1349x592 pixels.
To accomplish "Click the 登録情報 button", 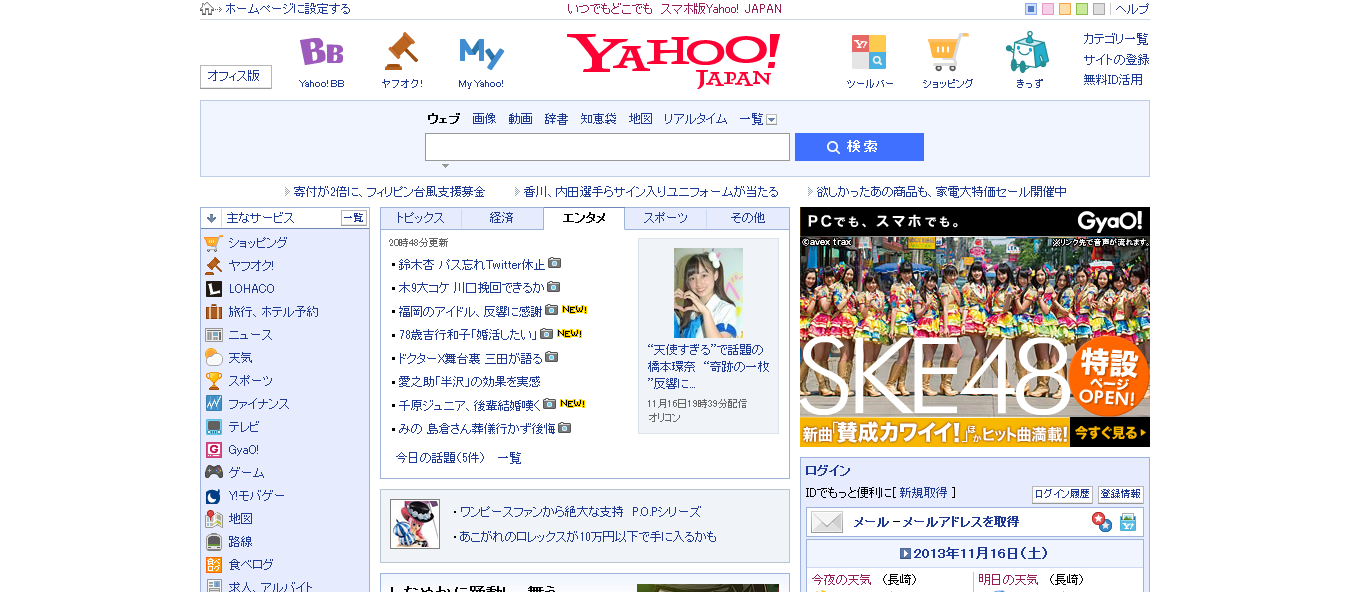I will point(1120,494).
